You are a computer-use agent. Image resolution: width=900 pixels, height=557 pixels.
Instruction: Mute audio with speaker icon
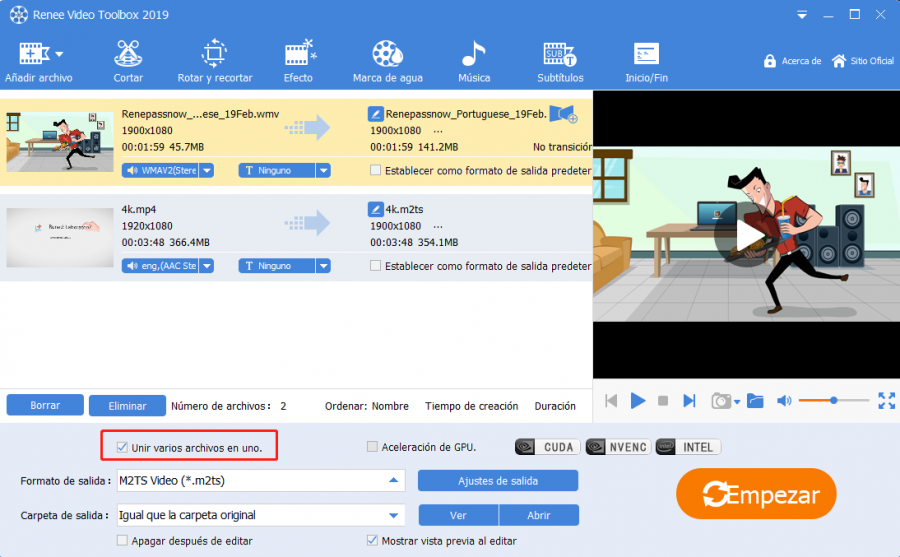click(x=783, y=400)
